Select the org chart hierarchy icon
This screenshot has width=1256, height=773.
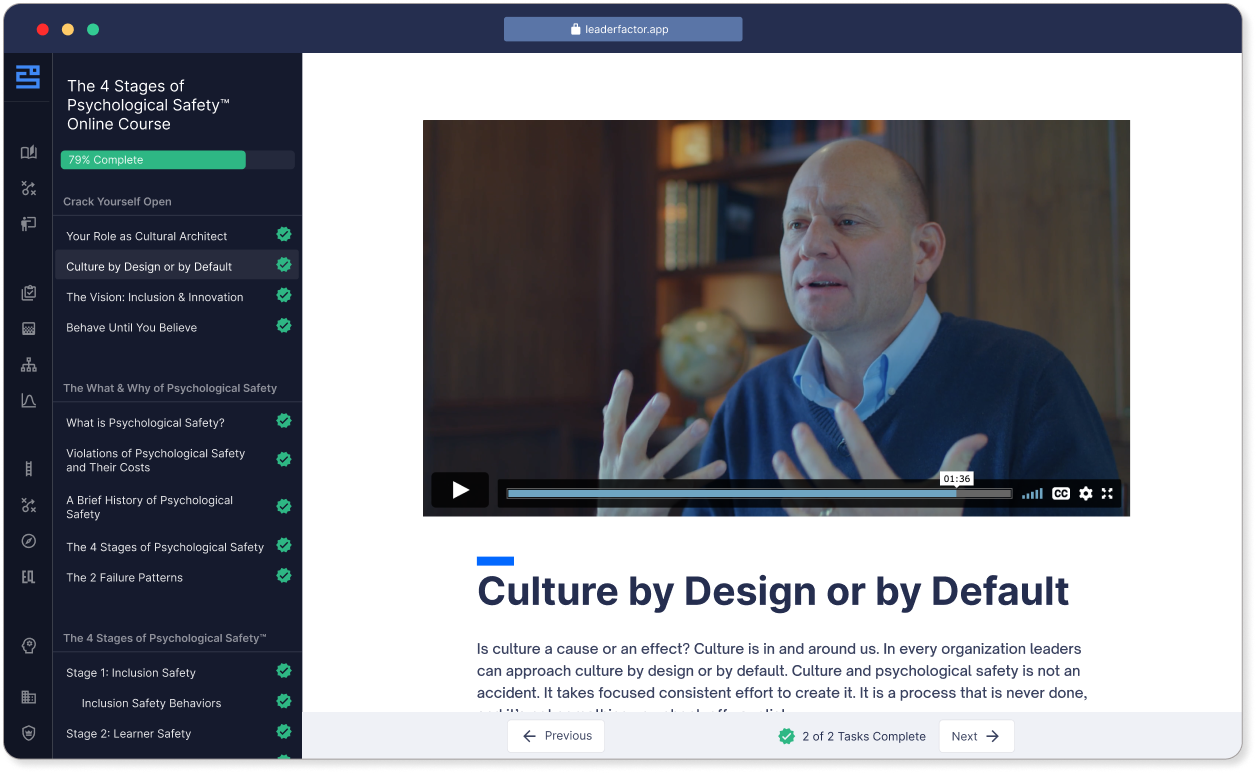coord(29,365)
